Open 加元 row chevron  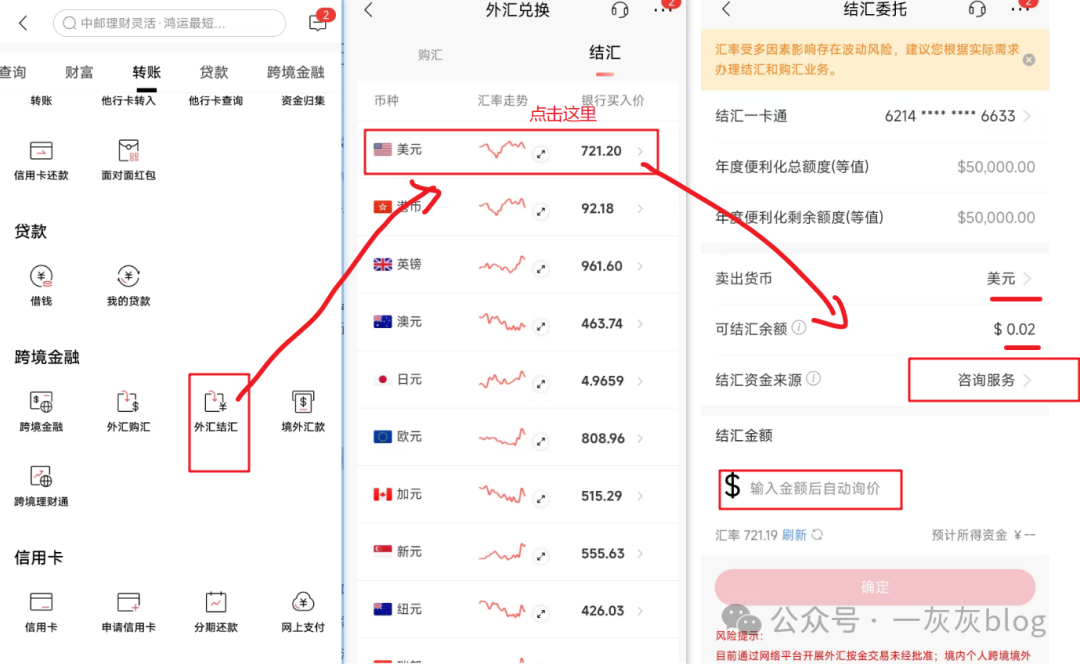click(x=641, y=495)
